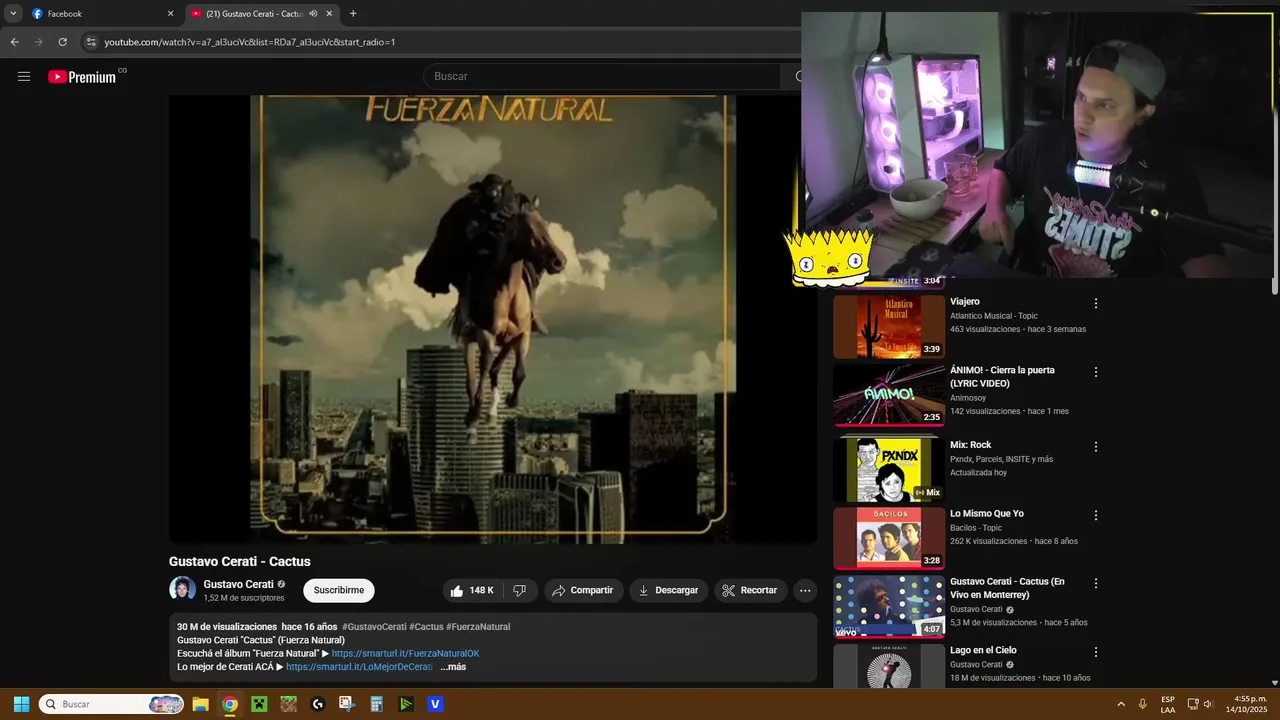Screen dimensions: 1280x720
Task: Open Google Chrome taskbar icon
Action: coord(229,704)
